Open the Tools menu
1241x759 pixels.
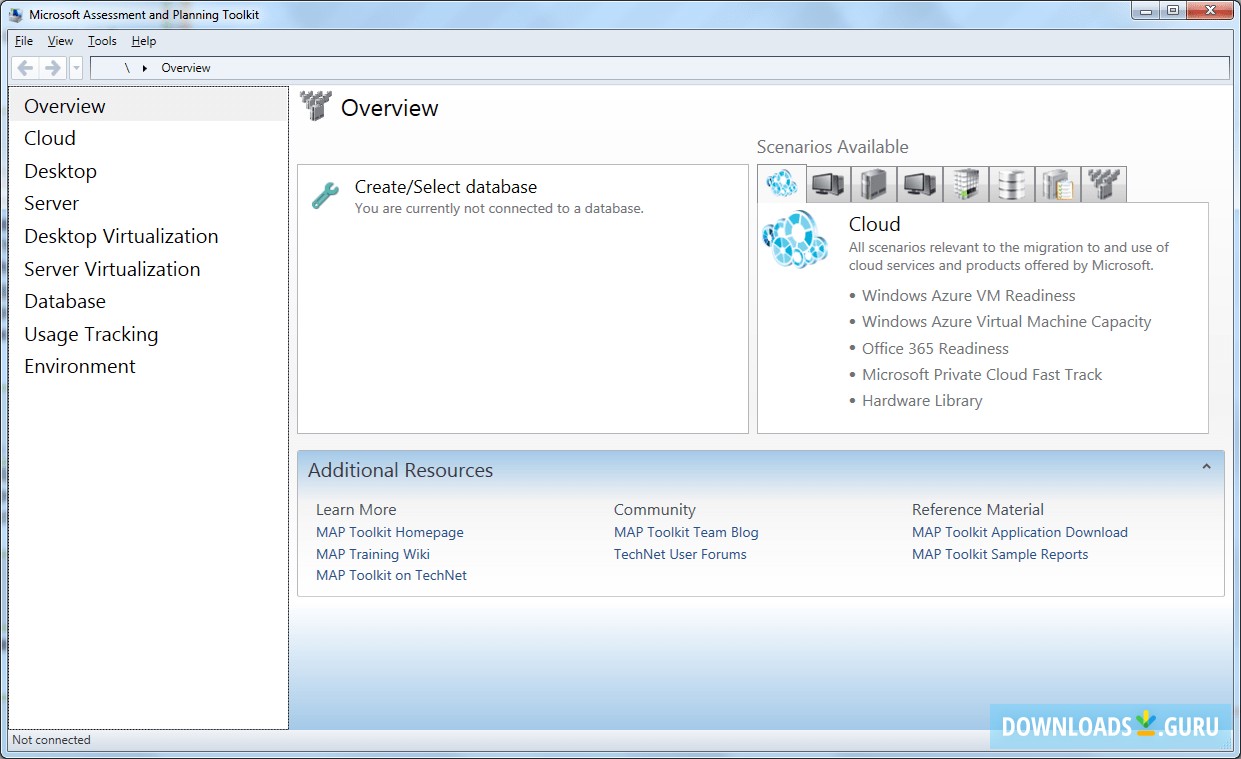click(102, 41)
